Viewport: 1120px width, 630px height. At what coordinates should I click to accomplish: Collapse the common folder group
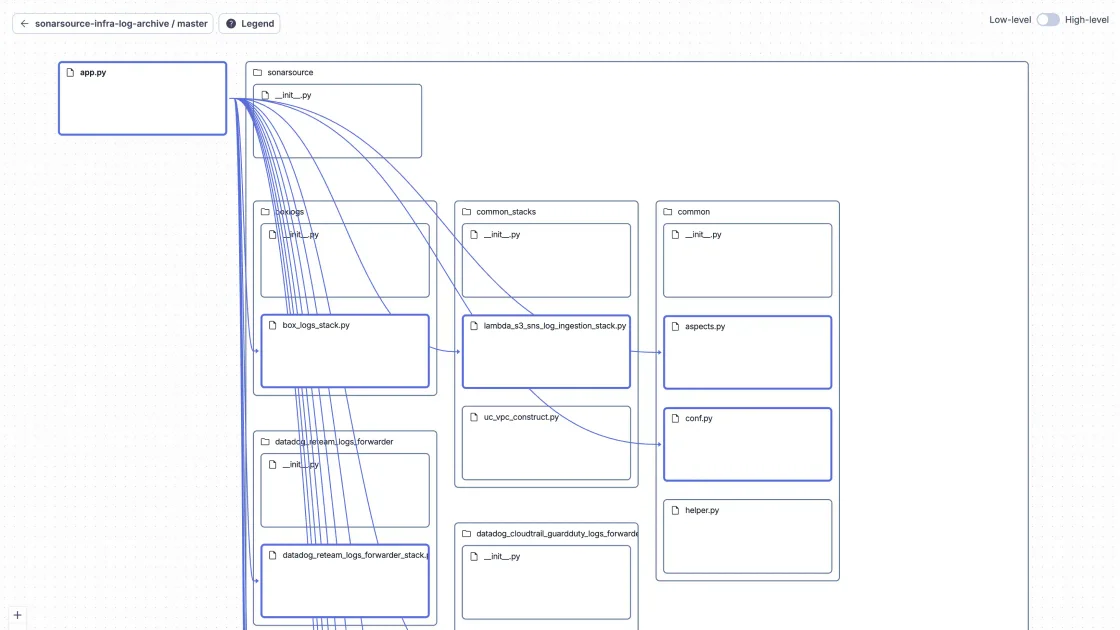(694, 212)
